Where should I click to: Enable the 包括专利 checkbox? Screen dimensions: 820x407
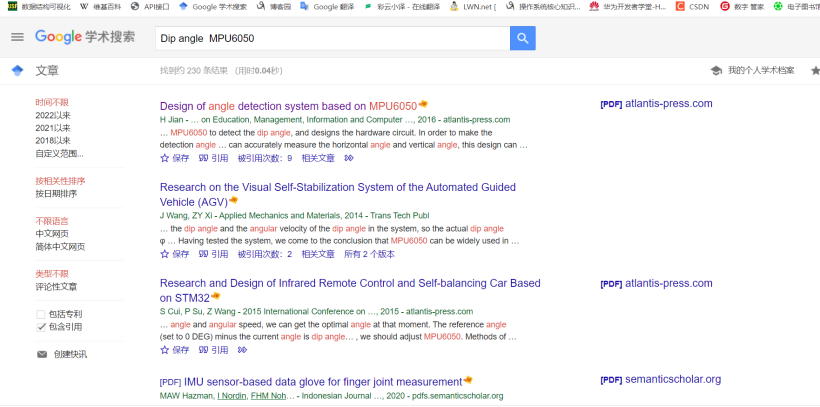click(x=41, y=314)
